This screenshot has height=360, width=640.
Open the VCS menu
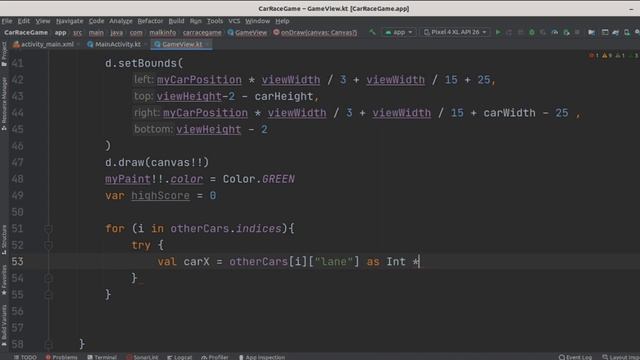point(234,21)
